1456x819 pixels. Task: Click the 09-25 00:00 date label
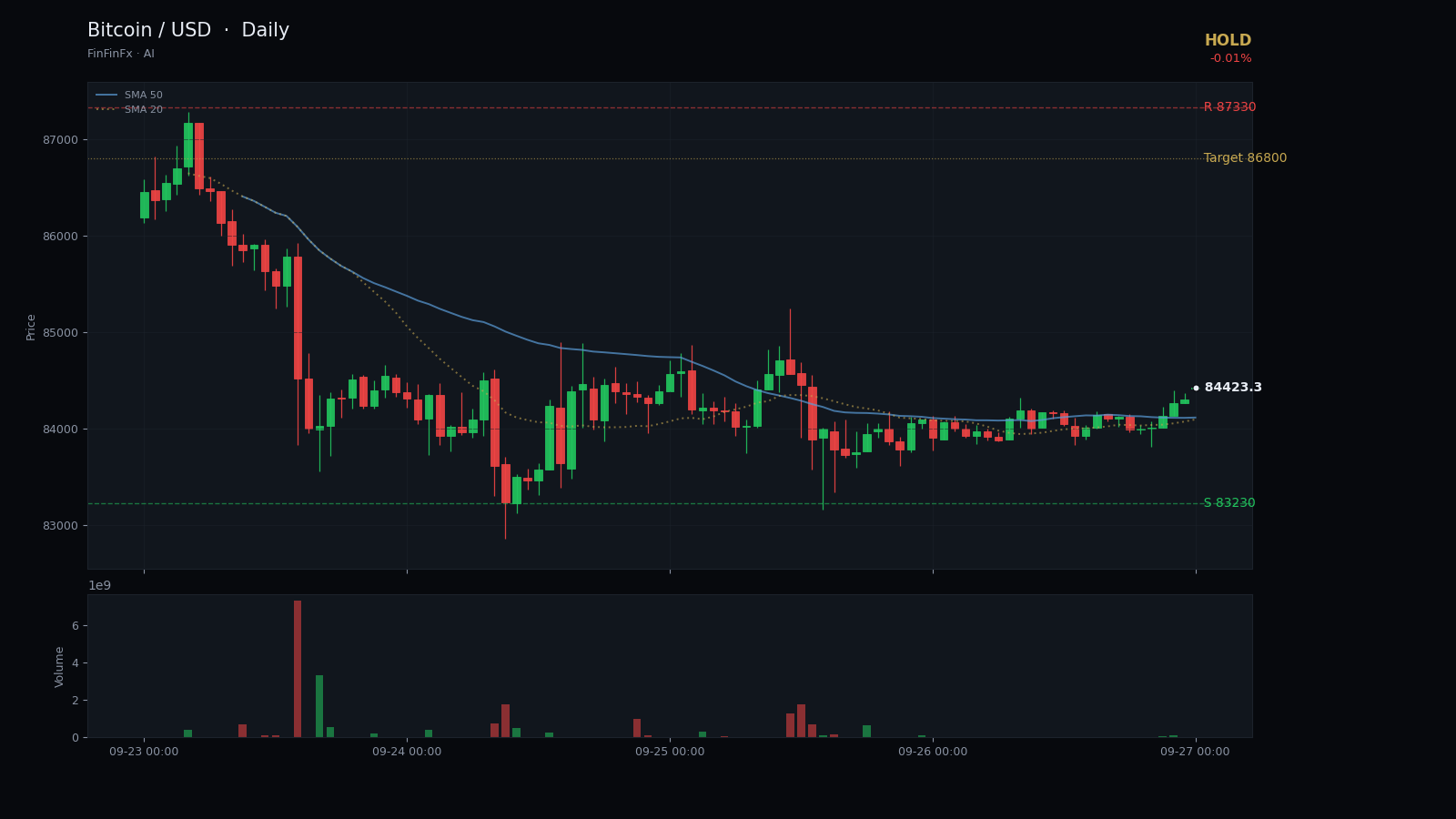pos(670,752)
